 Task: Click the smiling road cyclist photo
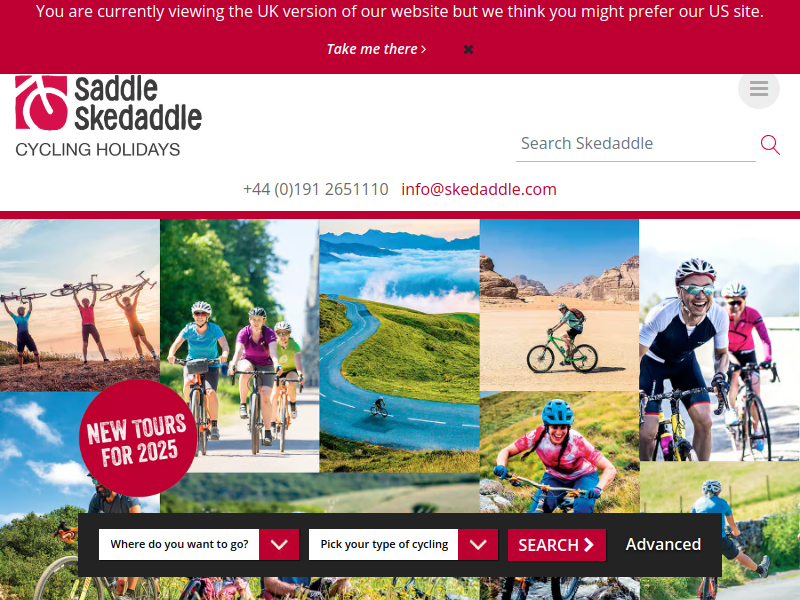[x=720, y=340]
